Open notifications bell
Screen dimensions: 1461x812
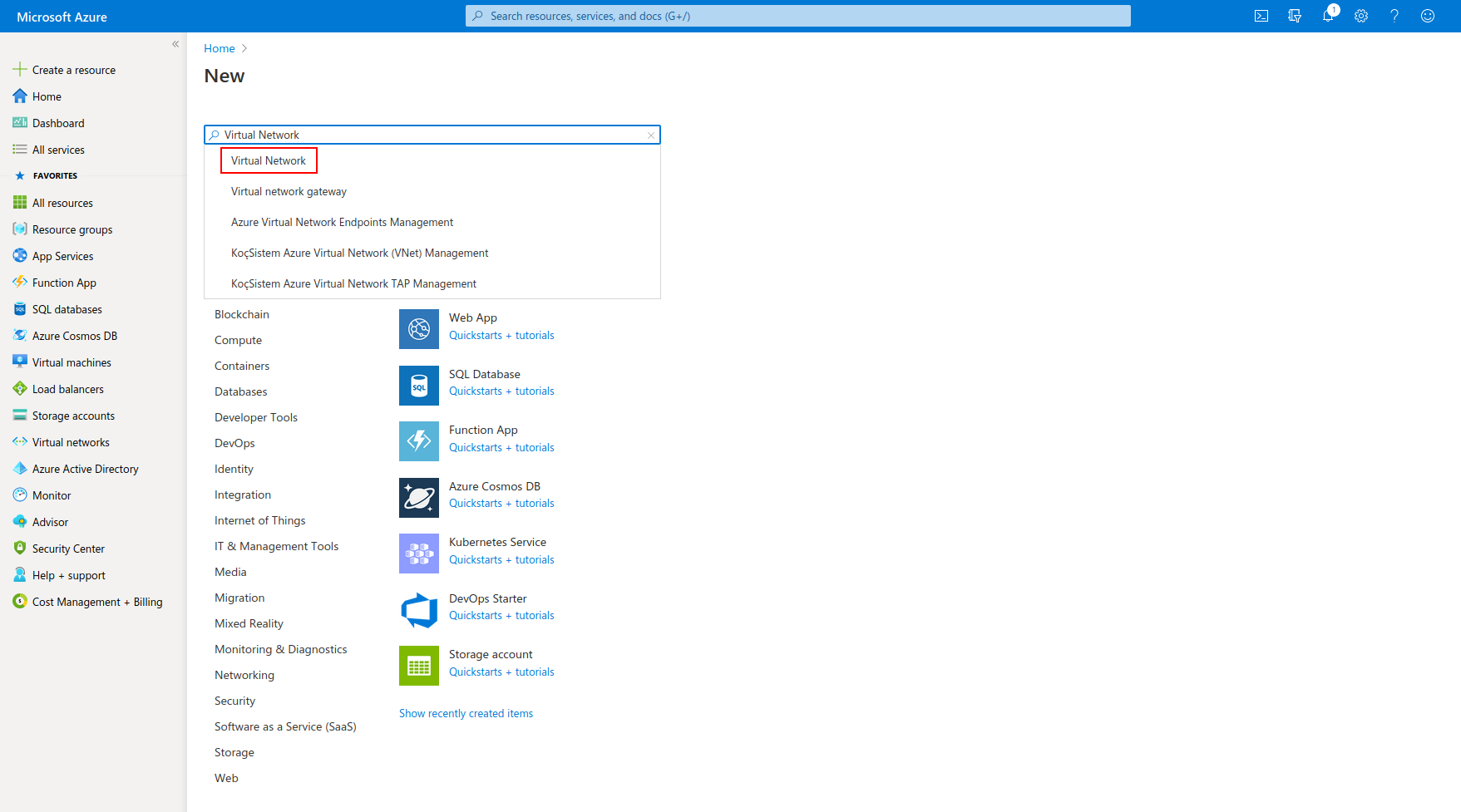pos(1328,16)
